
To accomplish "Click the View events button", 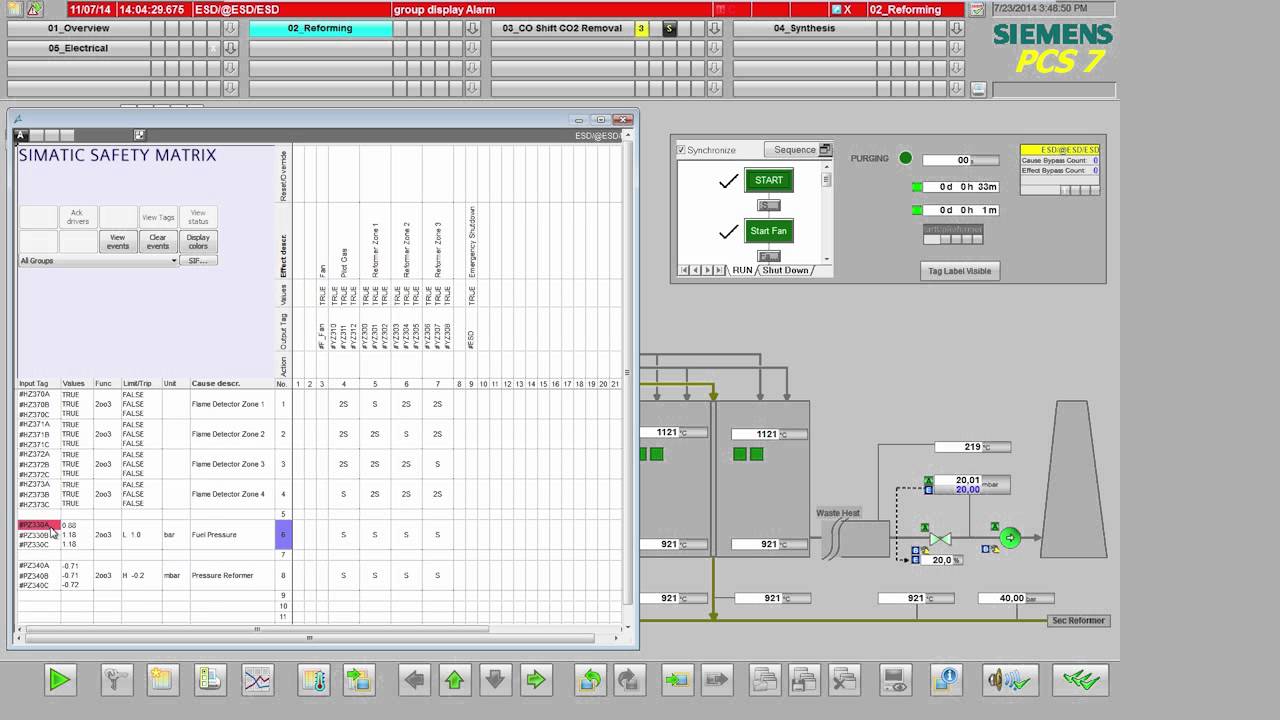I will click(118, 241).
